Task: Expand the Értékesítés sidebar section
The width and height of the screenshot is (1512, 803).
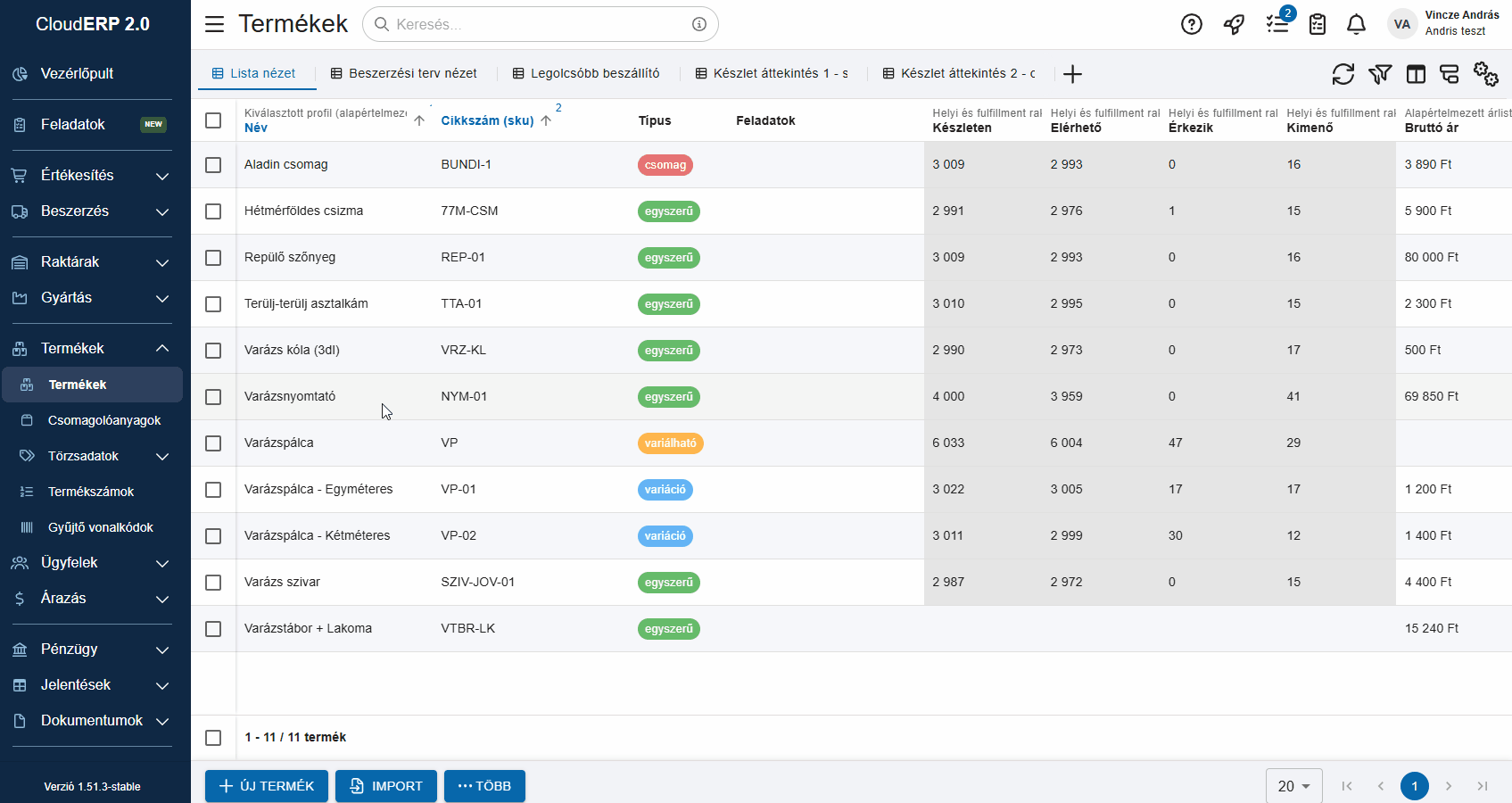Action: click(162, 176)
